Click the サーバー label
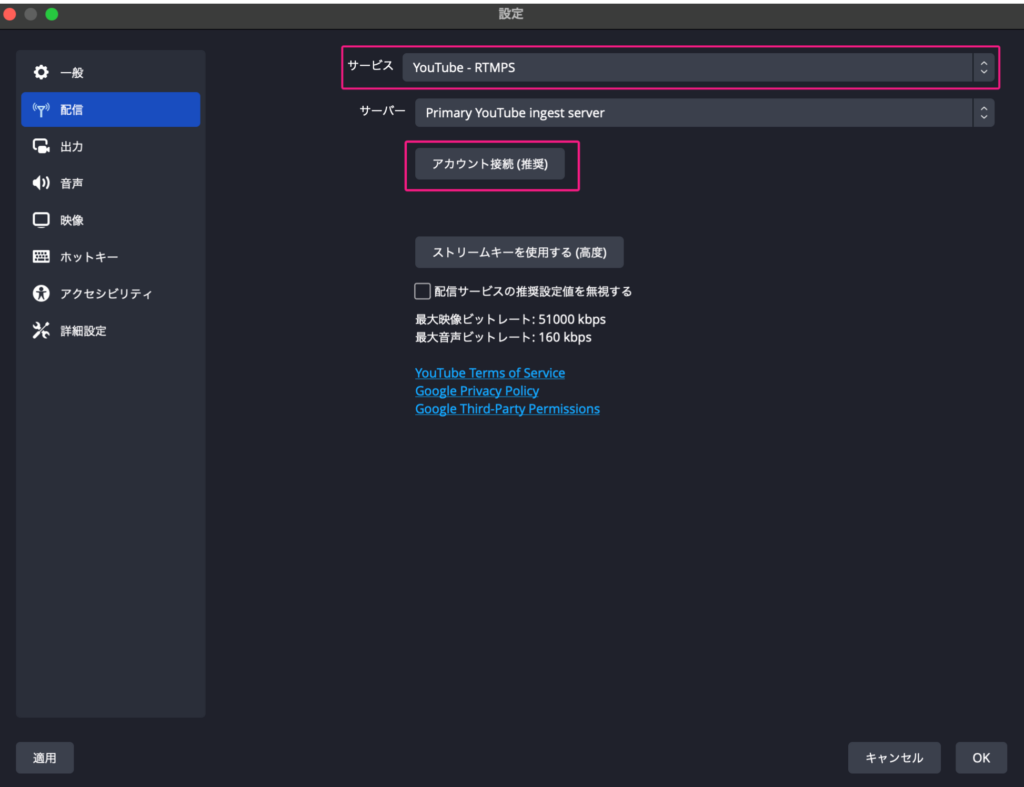This screenshot has width=1024, height=787. click(x=382, y=111)
